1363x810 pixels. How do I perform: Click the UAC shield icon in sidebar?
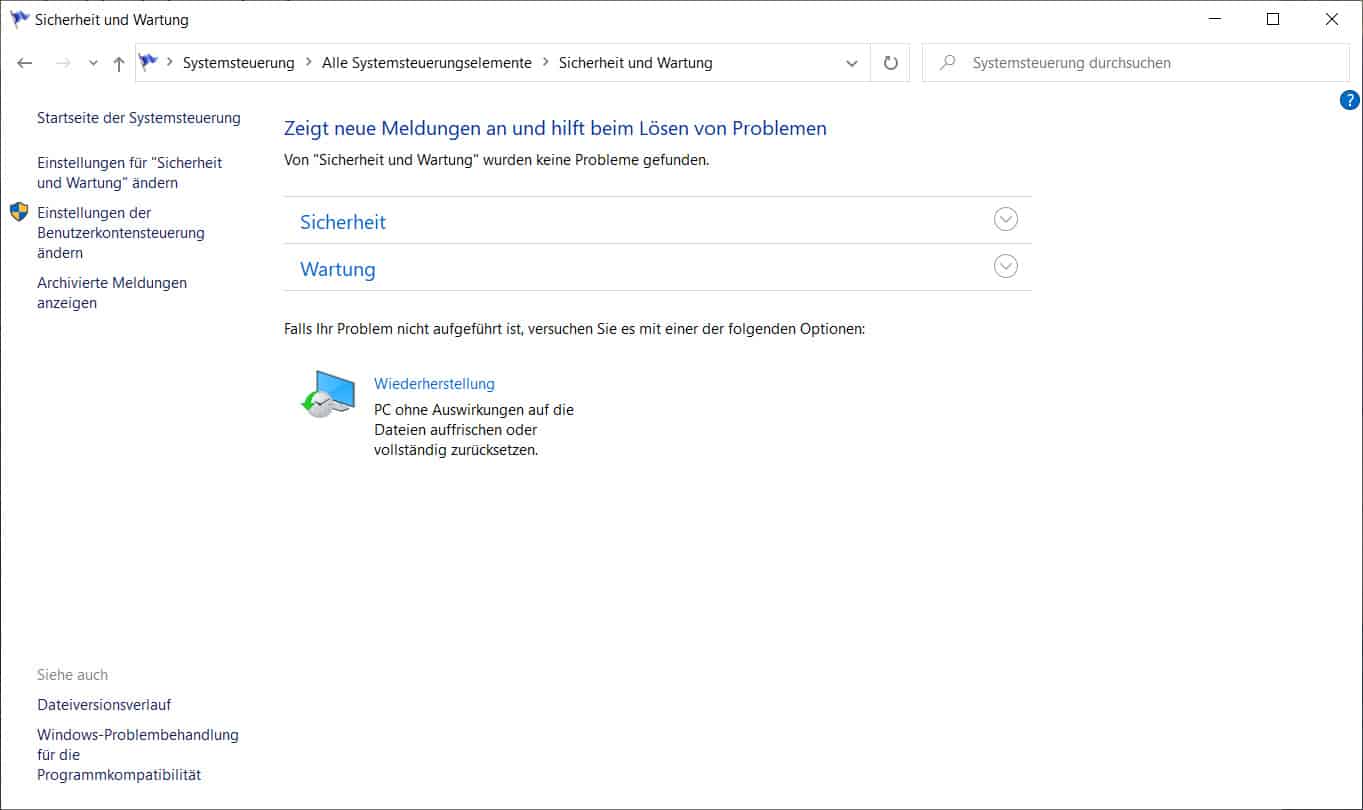pyautogui.click(x=19, y=212)
